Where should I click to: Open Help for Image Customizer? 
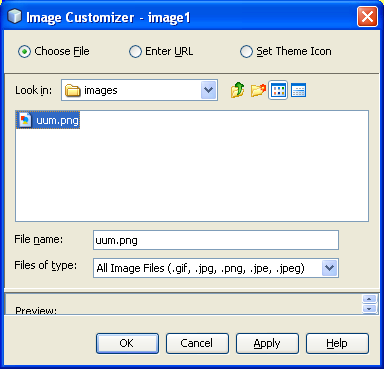click(337, 343)
